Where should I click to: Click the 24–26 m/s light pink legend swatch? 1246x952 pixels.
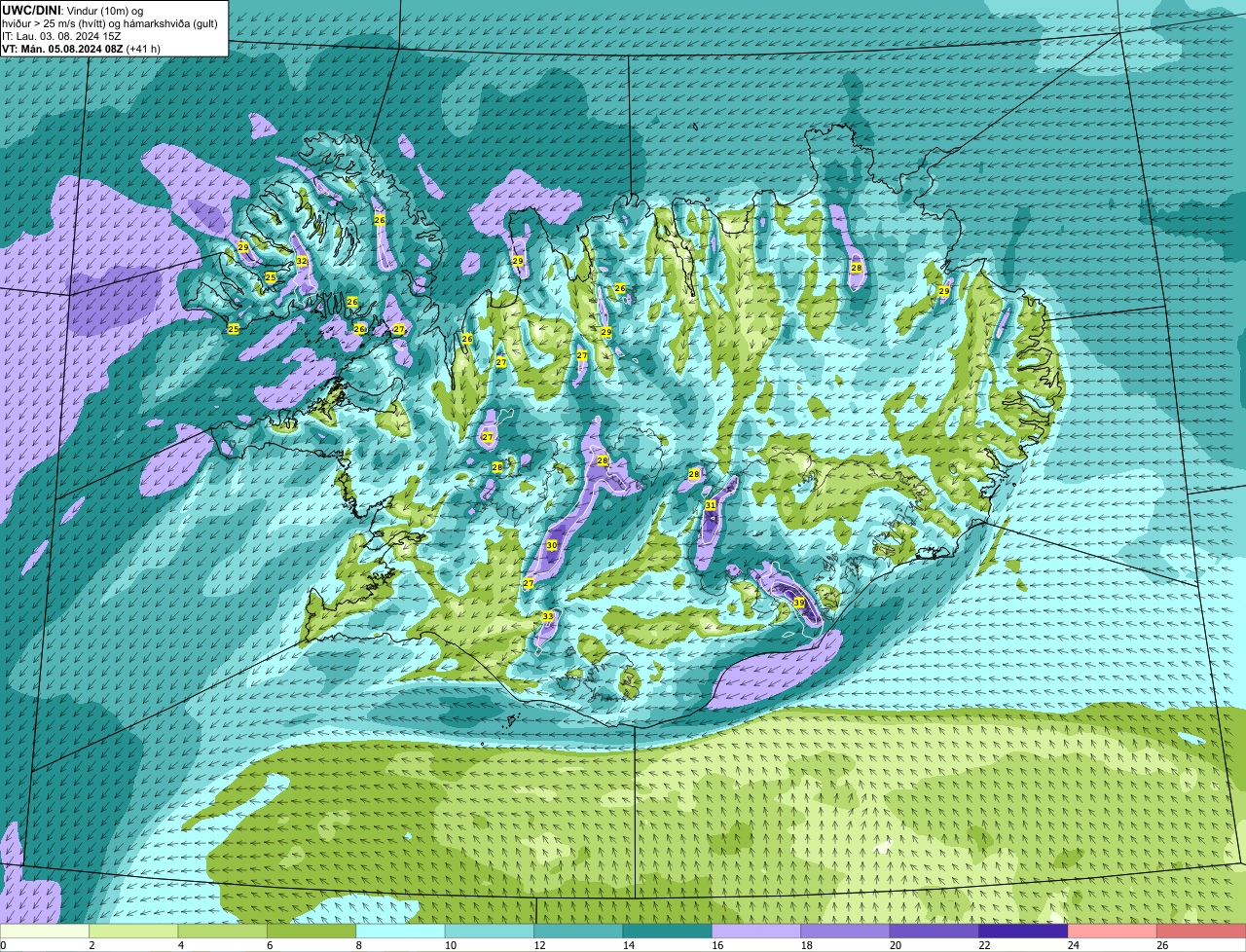(x=1113, y=931)
